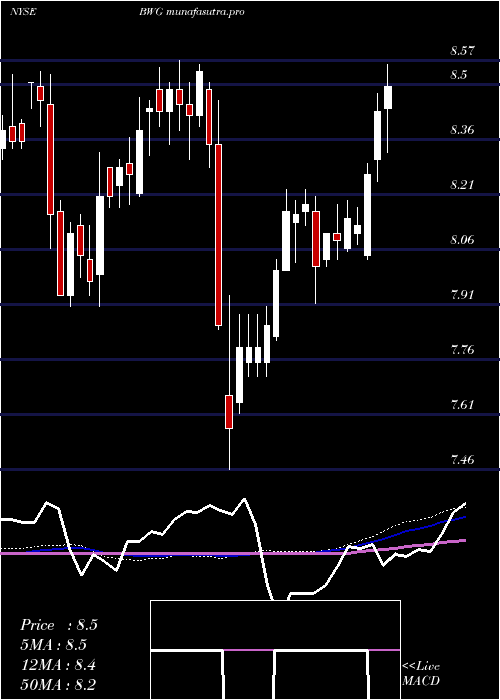This screenshot has height=700, width=500.
Task: Select the NYSE exchange label
Action: (23, 12)
